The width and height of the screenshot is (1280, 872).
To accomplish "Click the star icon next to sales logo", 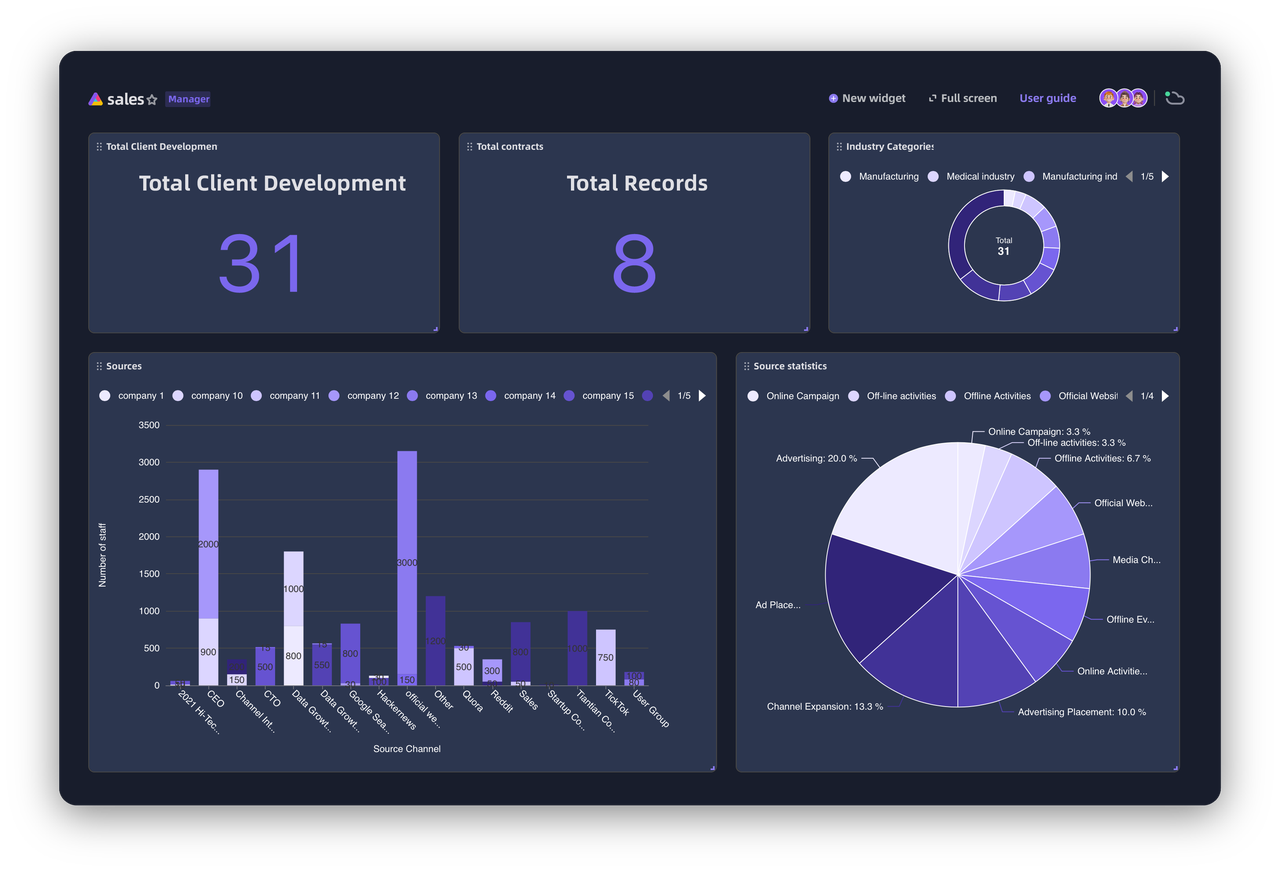I will point(152,99).
